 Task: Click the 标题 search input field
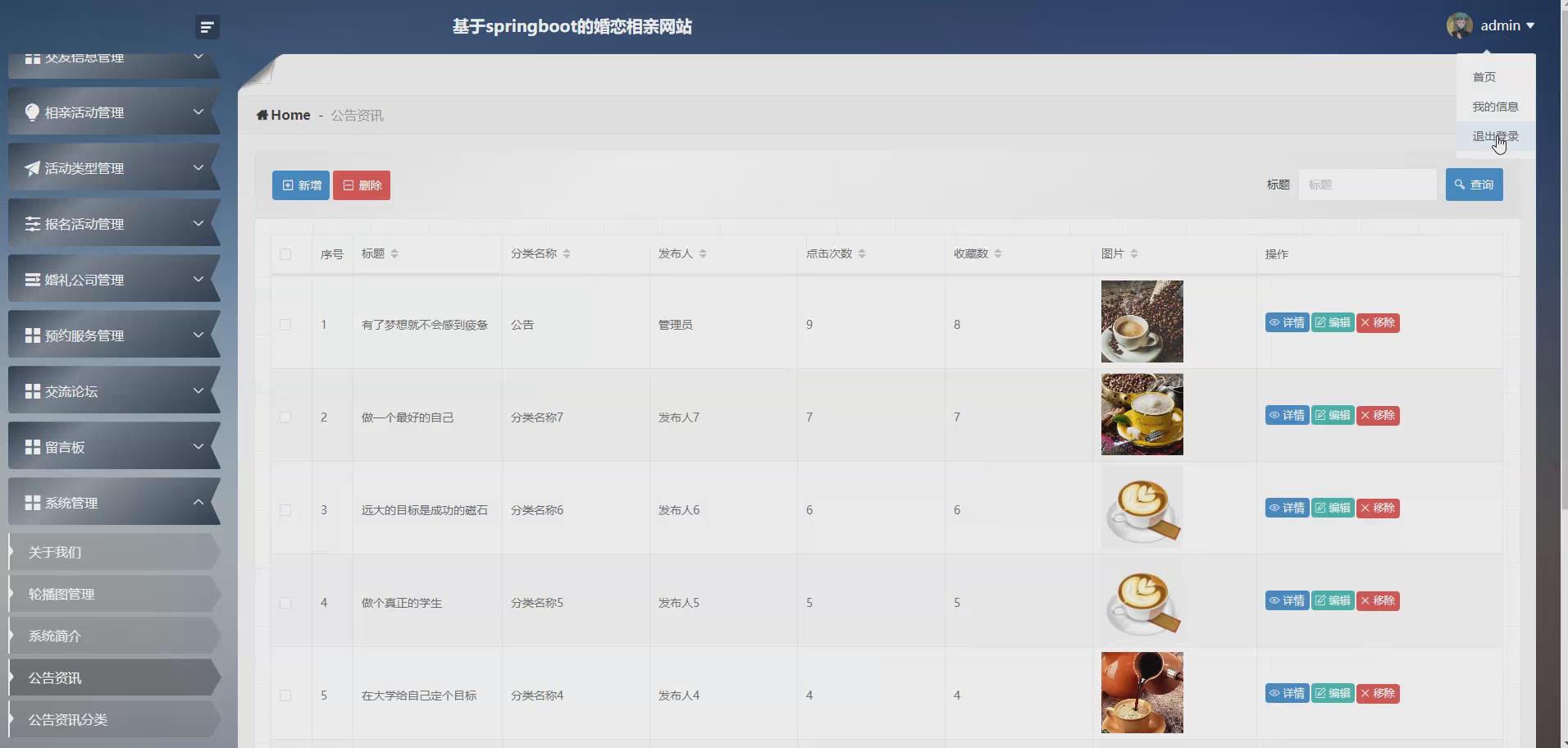[x=1367, y=185]
